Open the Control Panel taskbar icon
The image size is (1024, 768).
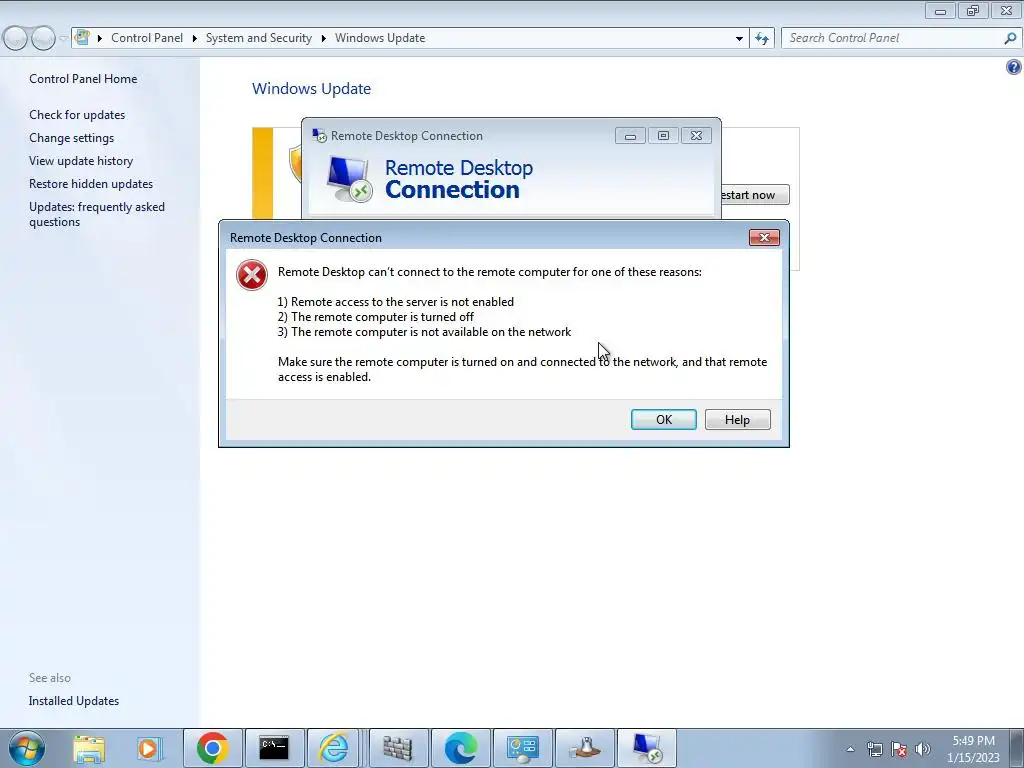point(522,748)
